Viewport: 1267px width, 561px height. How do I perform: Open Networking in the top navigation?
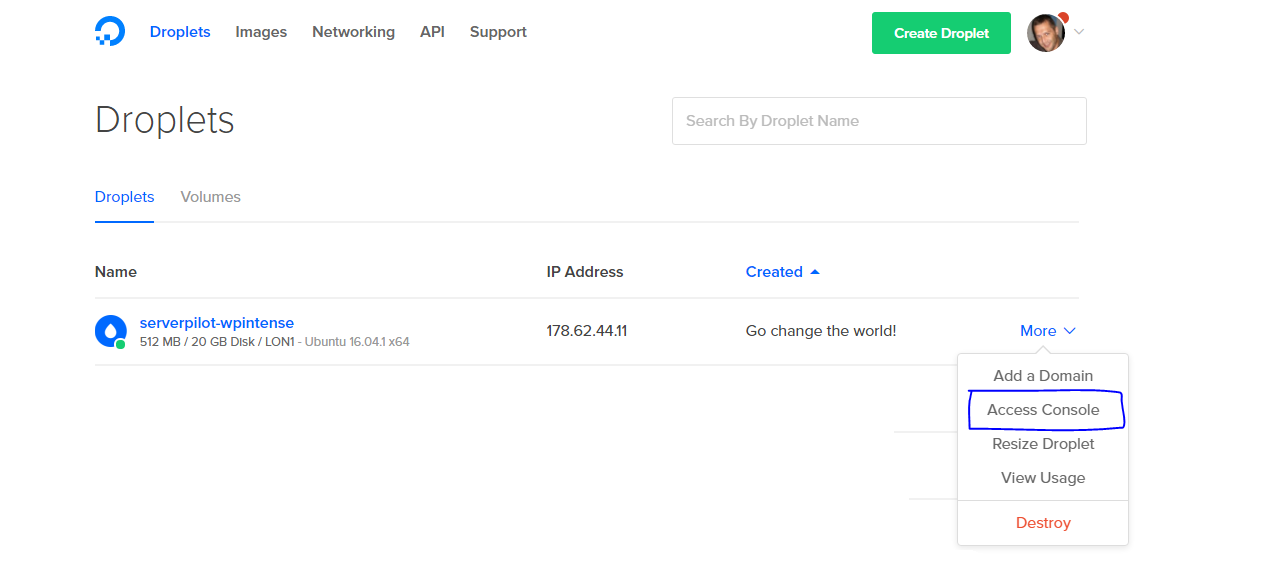click(x=353, y=32)
